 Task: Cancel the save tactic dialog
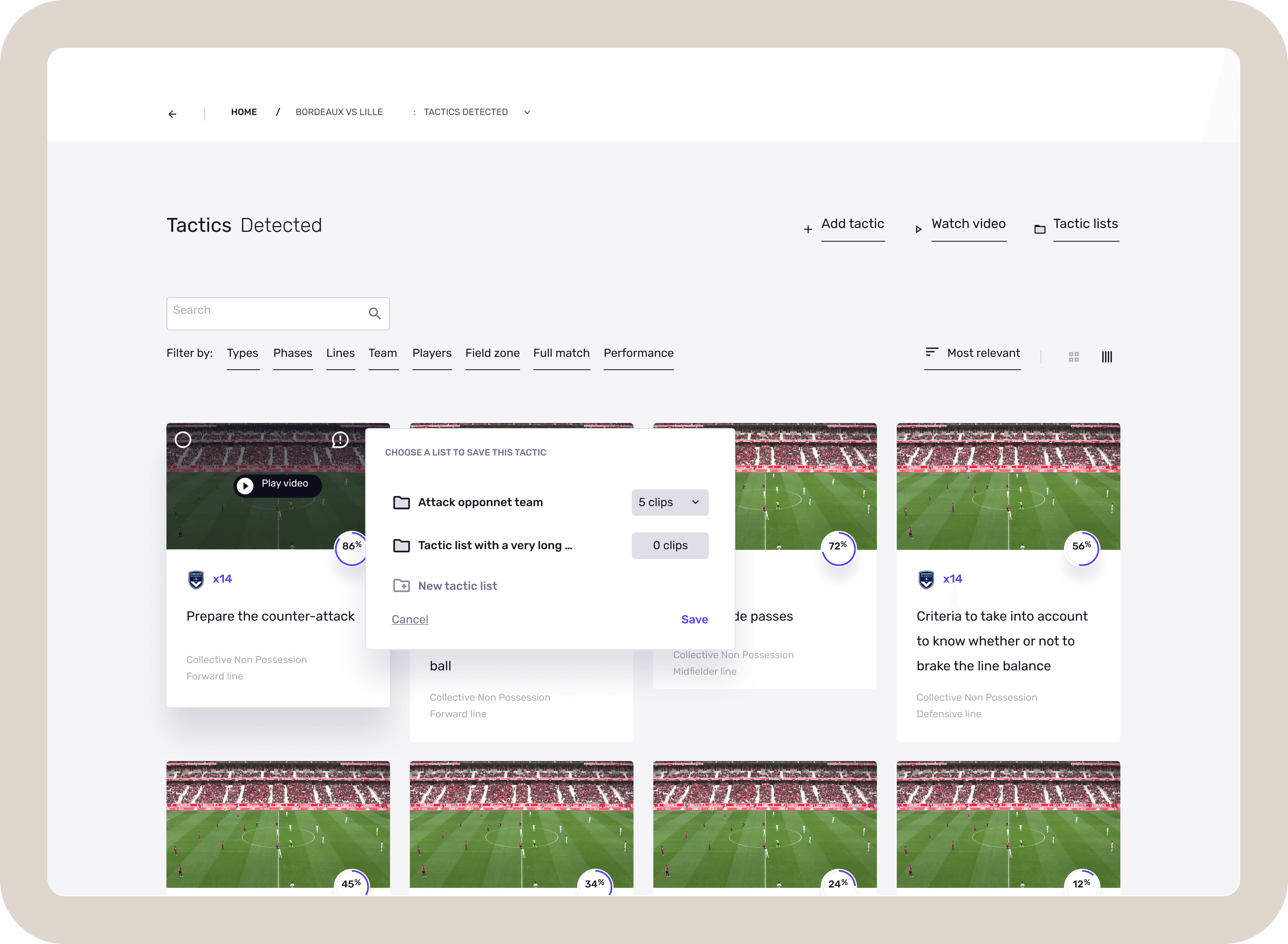[410, 619]
